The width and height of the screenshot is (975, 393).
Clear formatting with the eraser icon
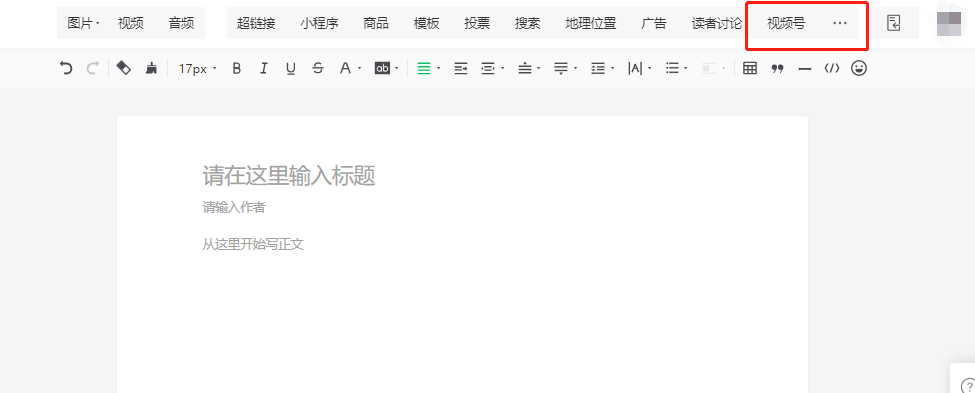(124, 68)
